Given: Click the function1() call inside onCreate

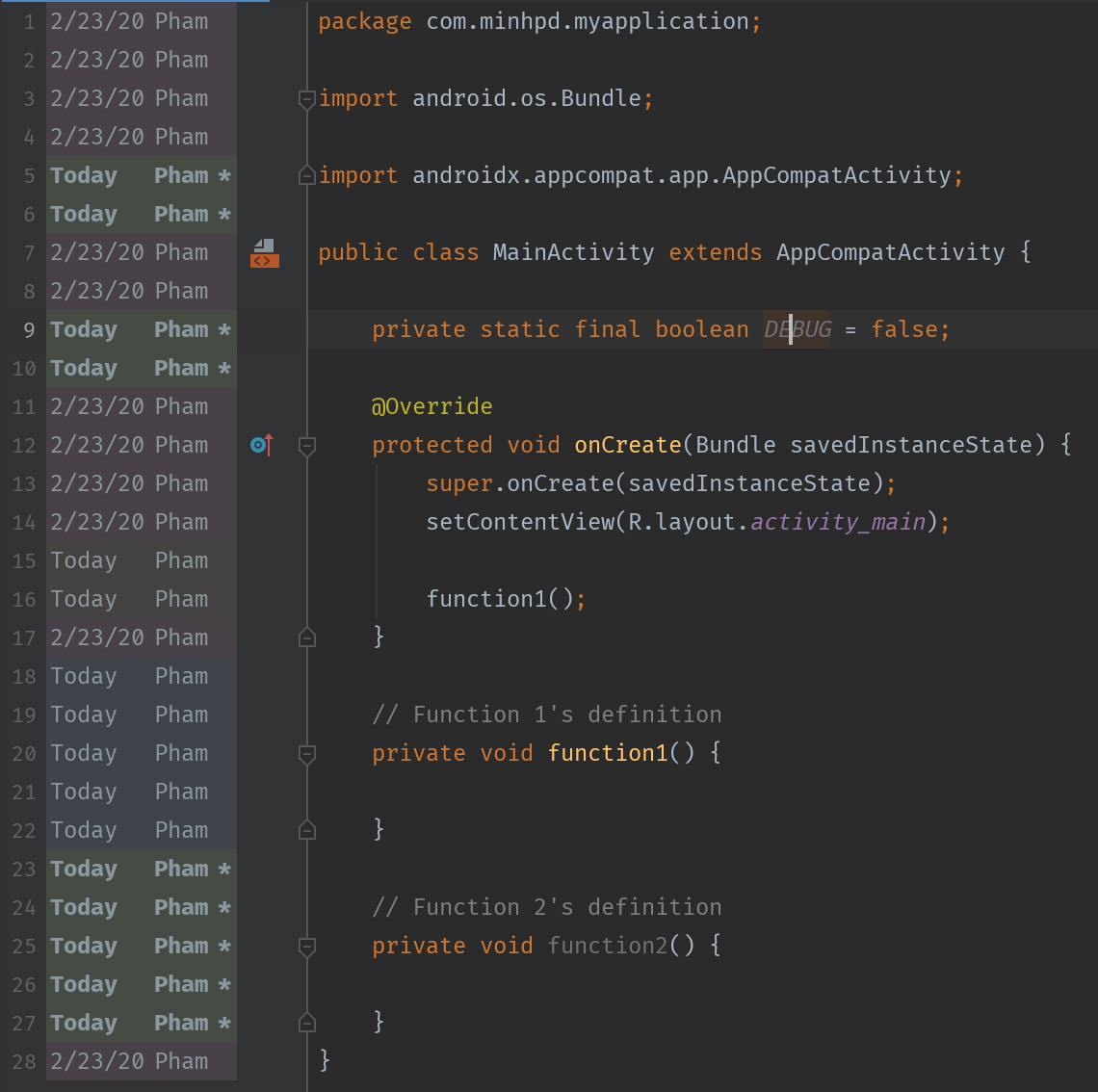Looking at the screenshot, I should pos(486,598).
